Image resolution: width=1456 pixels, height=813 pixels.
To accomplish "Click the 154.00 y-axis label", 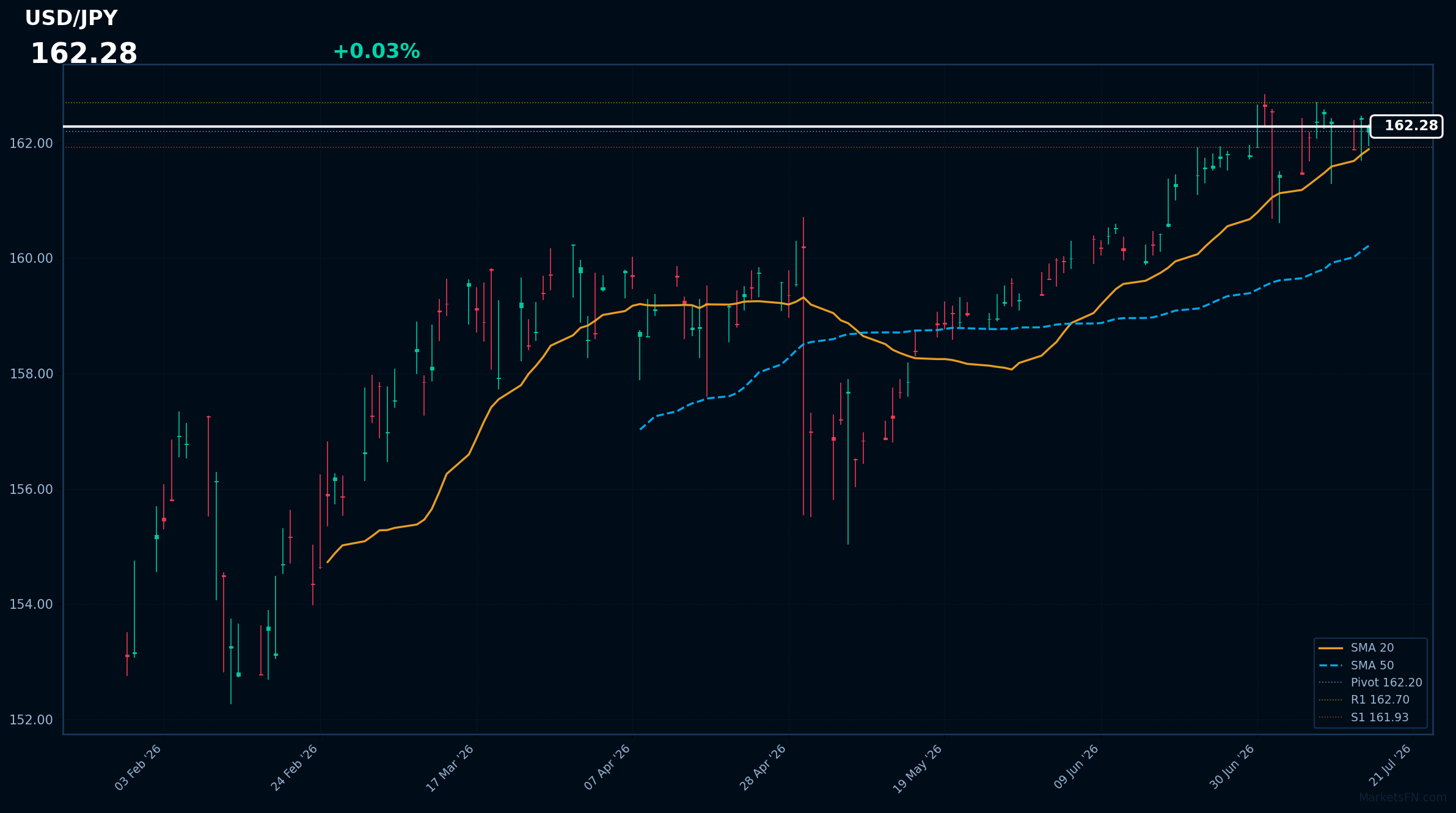I will coord(31,605).
